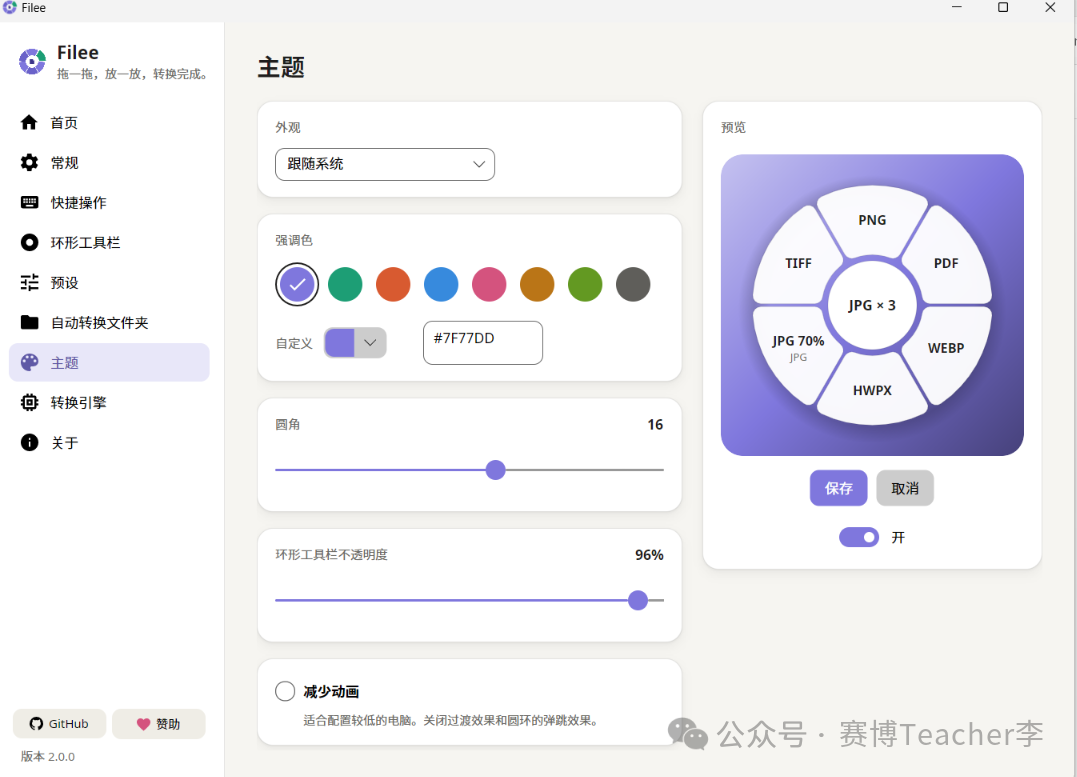Open the 常规 settings page
This screenshot has width=1077, height=777.
(109, 163)
